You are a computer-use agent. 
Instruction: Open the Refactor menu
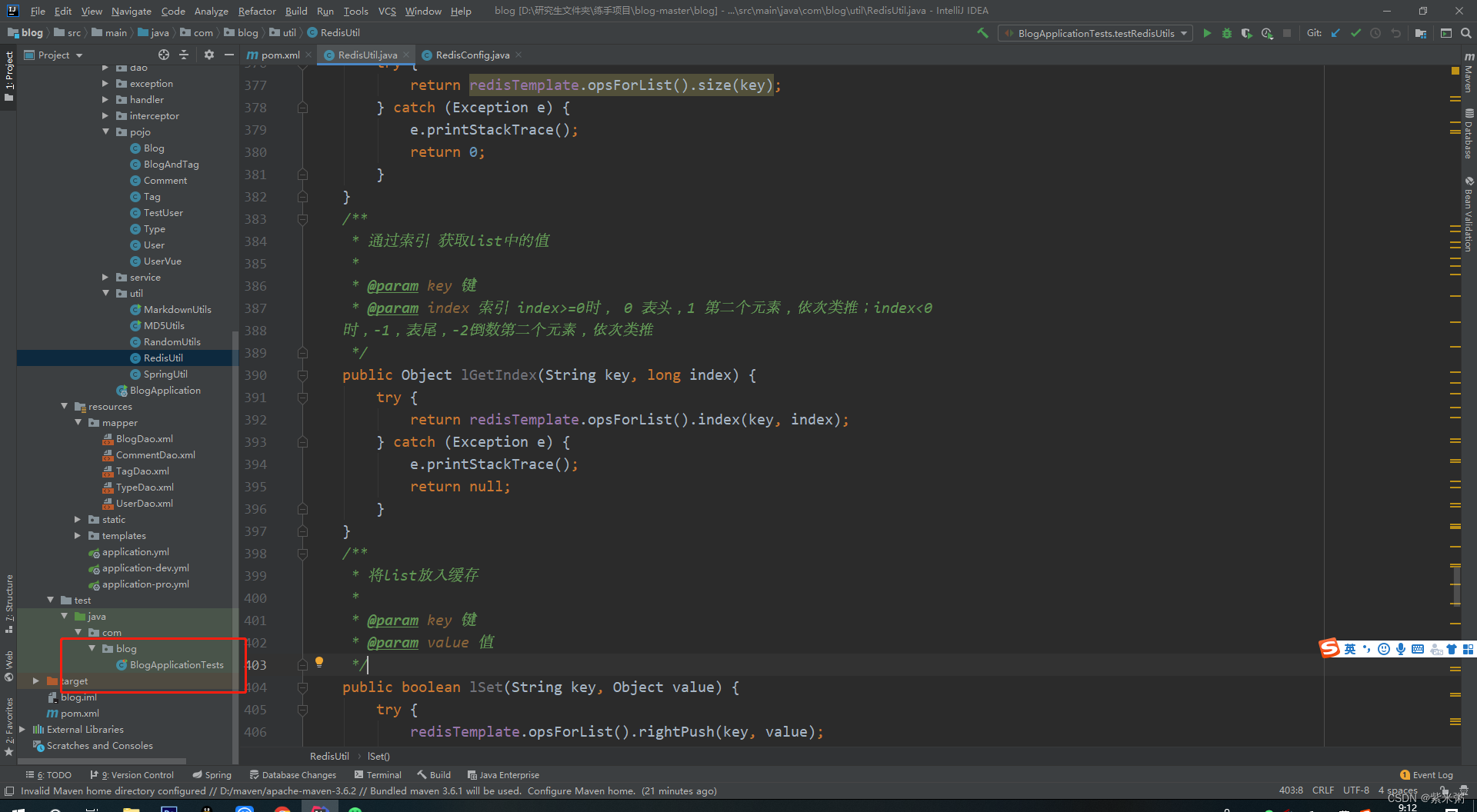click(257, 11)
